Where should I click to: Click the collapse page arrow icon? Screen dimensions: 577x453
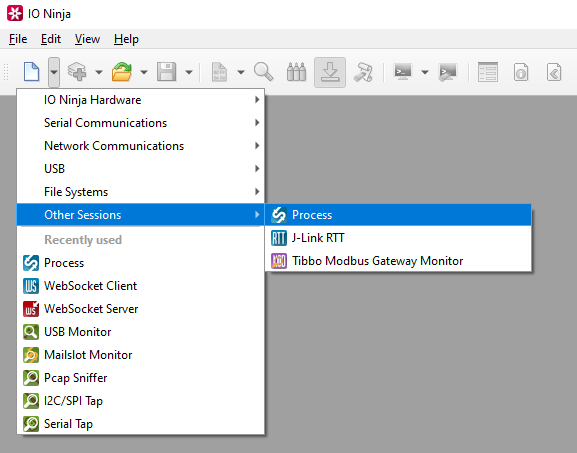coord(554,72)
